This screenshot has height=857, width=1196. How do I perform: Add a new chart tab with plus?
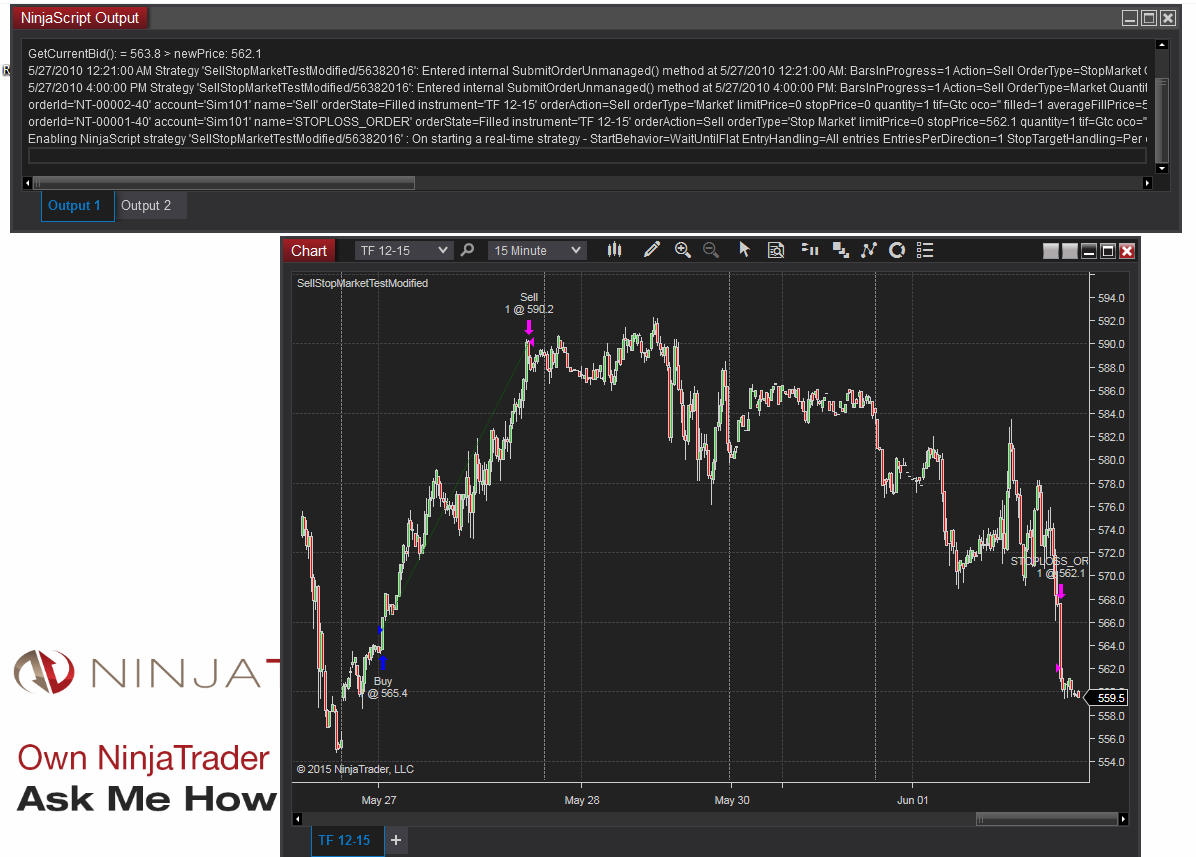pos(396,840)
